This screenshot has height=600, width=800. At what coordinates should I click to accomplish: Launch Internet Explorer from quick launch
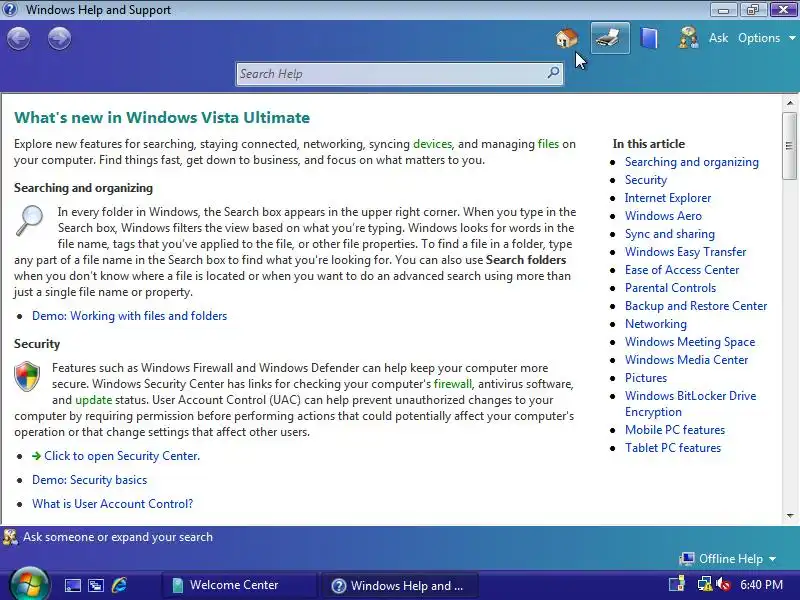coord(119,585)
